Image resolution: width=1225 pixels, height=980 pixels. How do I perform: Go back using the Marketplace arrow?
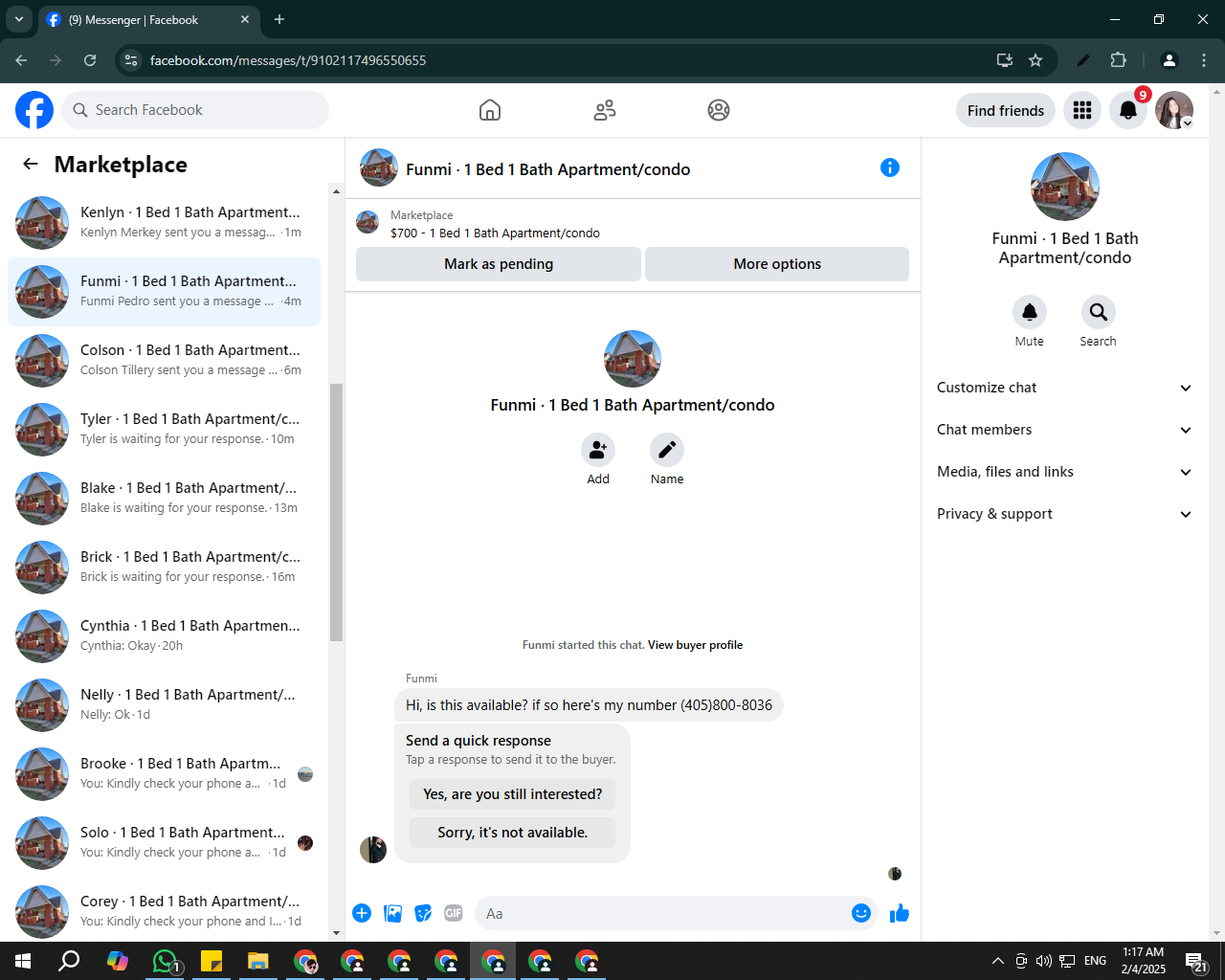pyautogui.click(x=31, y=165)
